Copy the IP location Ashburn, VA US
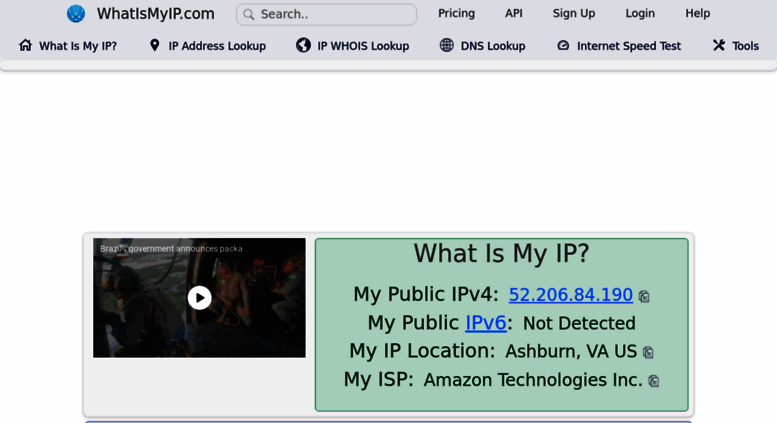Viewport: 777px width, 423px height. coord(648,352)
